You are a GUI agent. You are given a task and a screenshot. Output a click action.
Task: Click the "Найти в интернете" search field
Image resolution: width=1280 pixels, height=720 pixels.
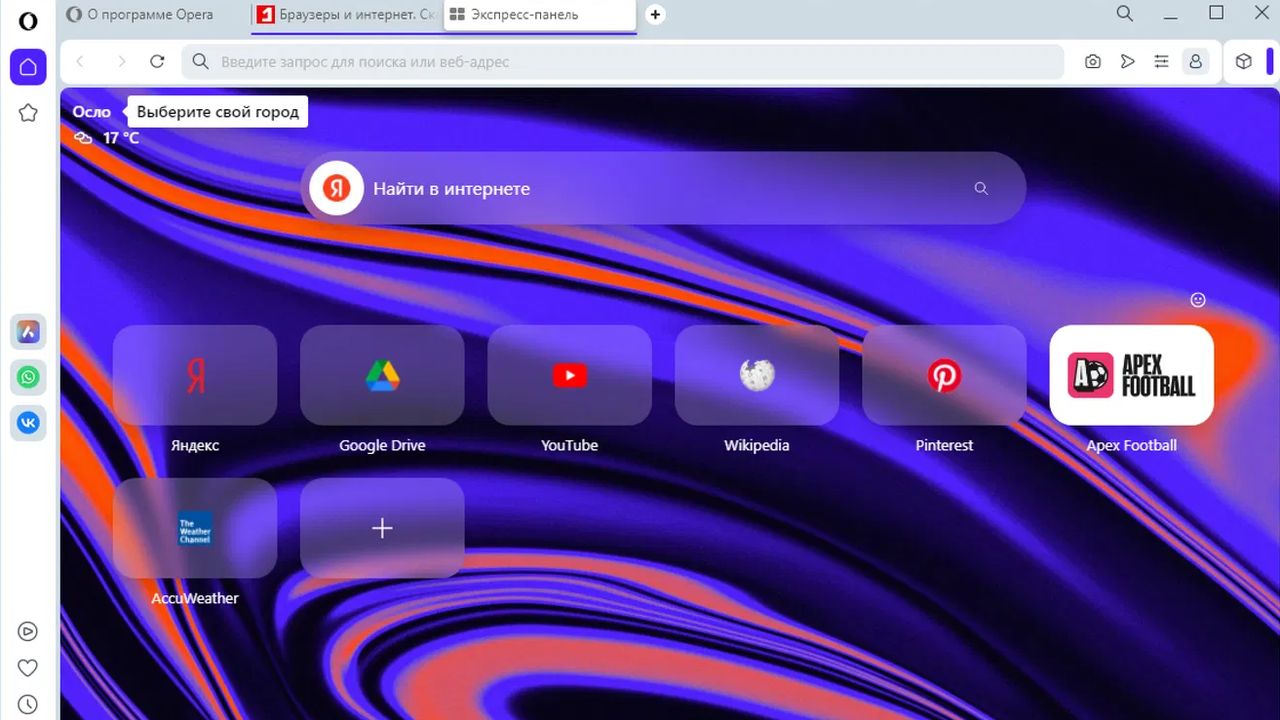663,188
